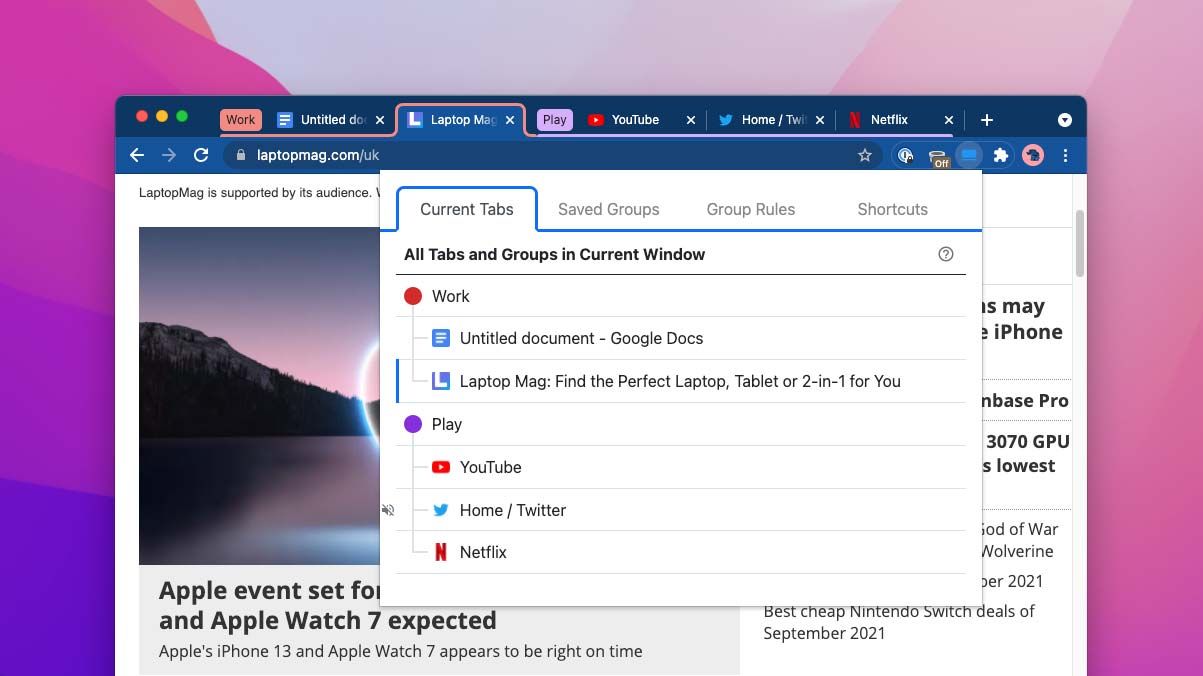Select the Shortcuts section
The image size is (1203, 676).
[892, 209]
